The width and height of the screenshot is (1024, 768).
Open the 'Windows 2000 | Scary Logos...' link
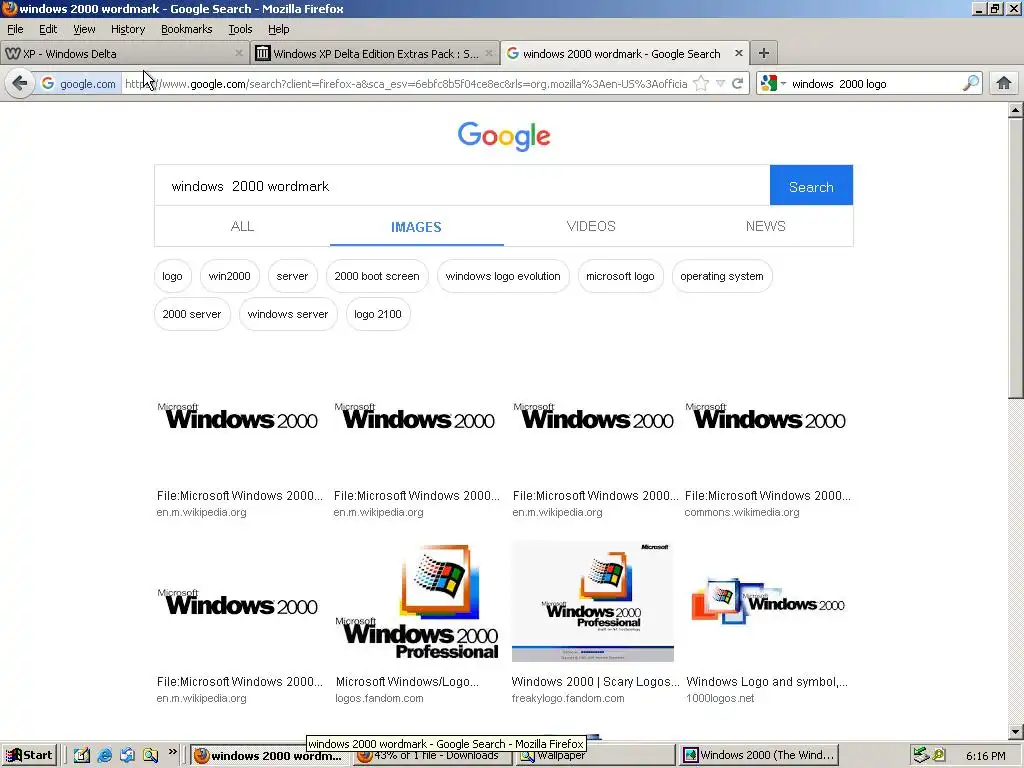596,682
